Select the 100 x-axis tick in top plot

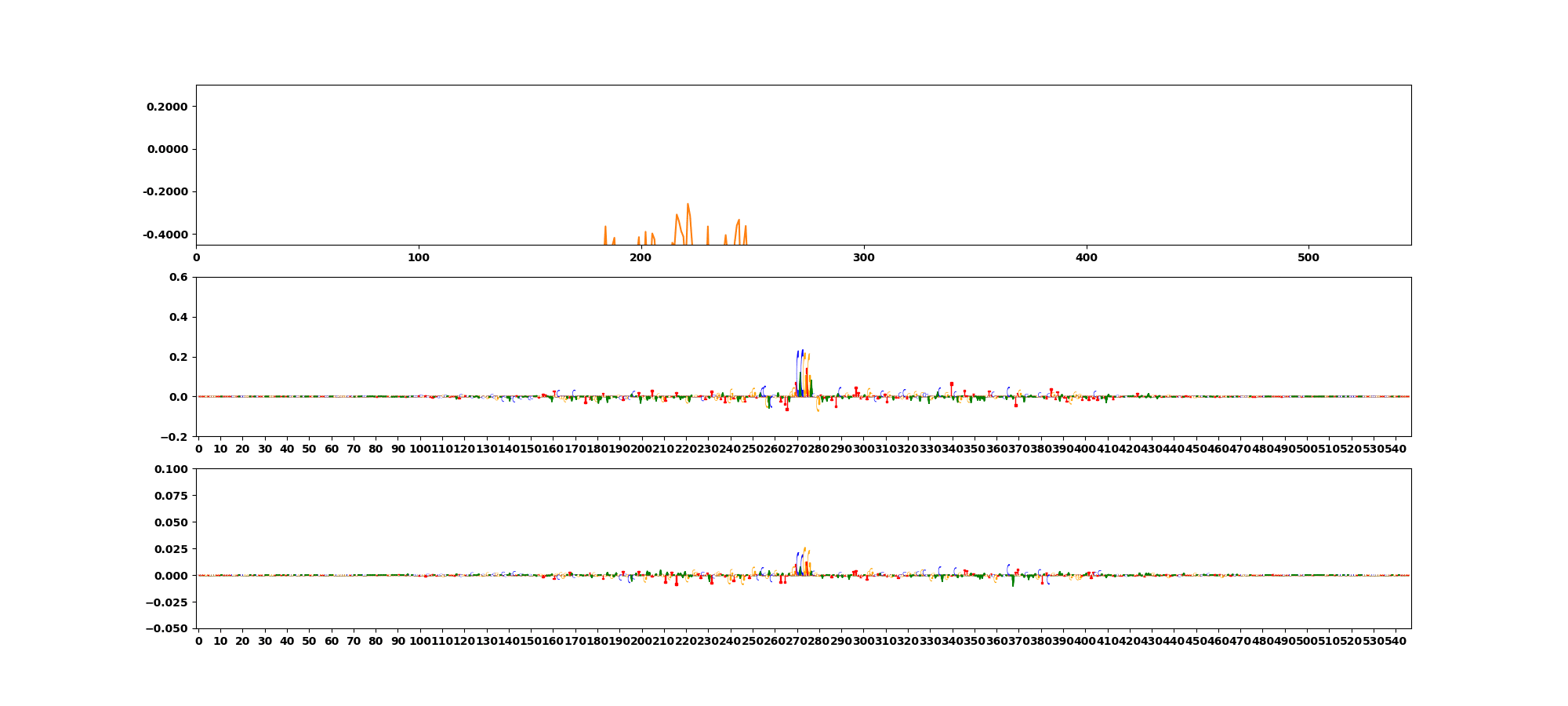(419, 257)
